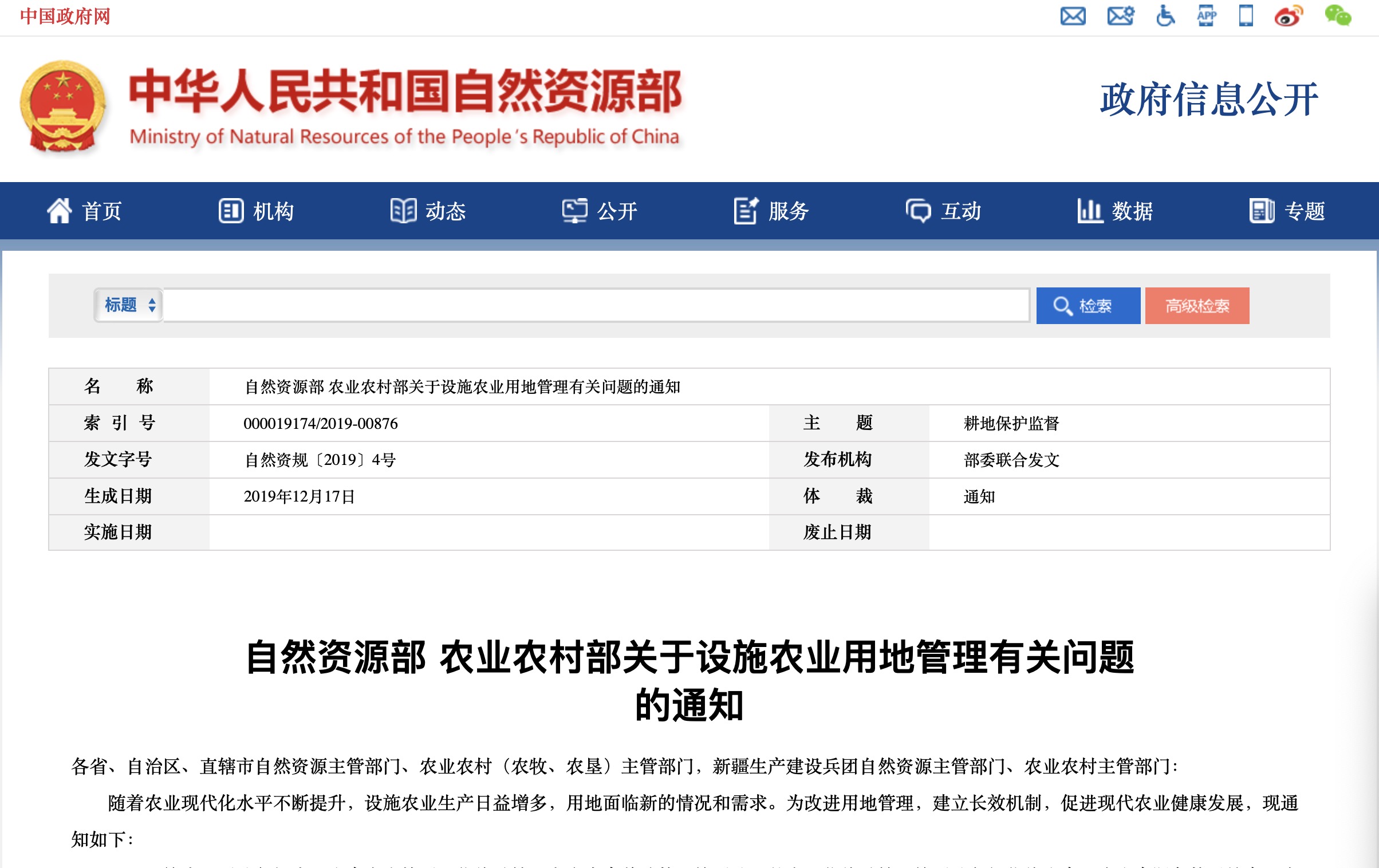Click into the search text field
Image resolution: width=1379 pixels, height=868 pixels.
(596, 305)
